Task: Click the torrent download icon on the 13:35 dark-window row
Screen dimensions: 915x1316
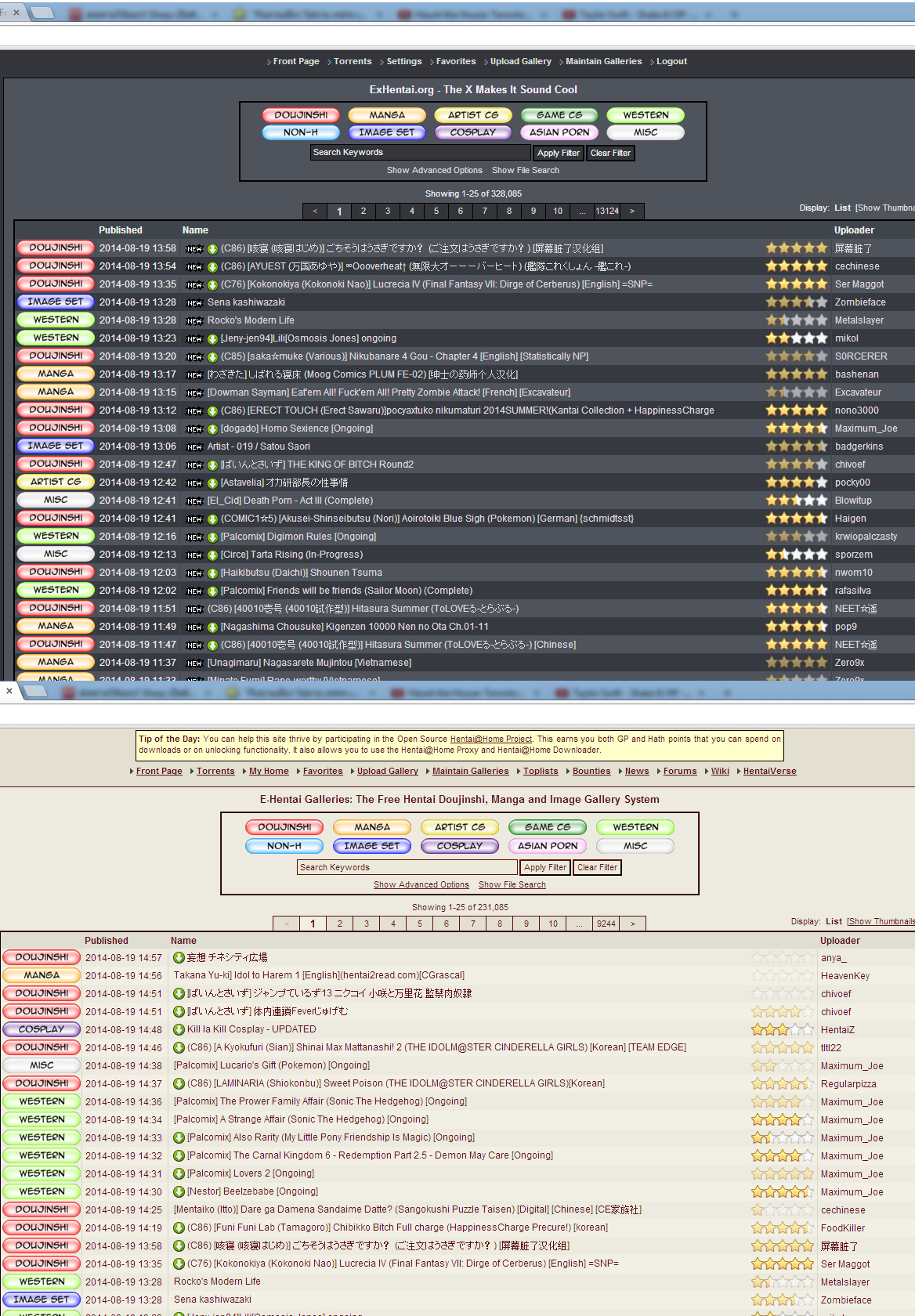Action: point(212,285)
